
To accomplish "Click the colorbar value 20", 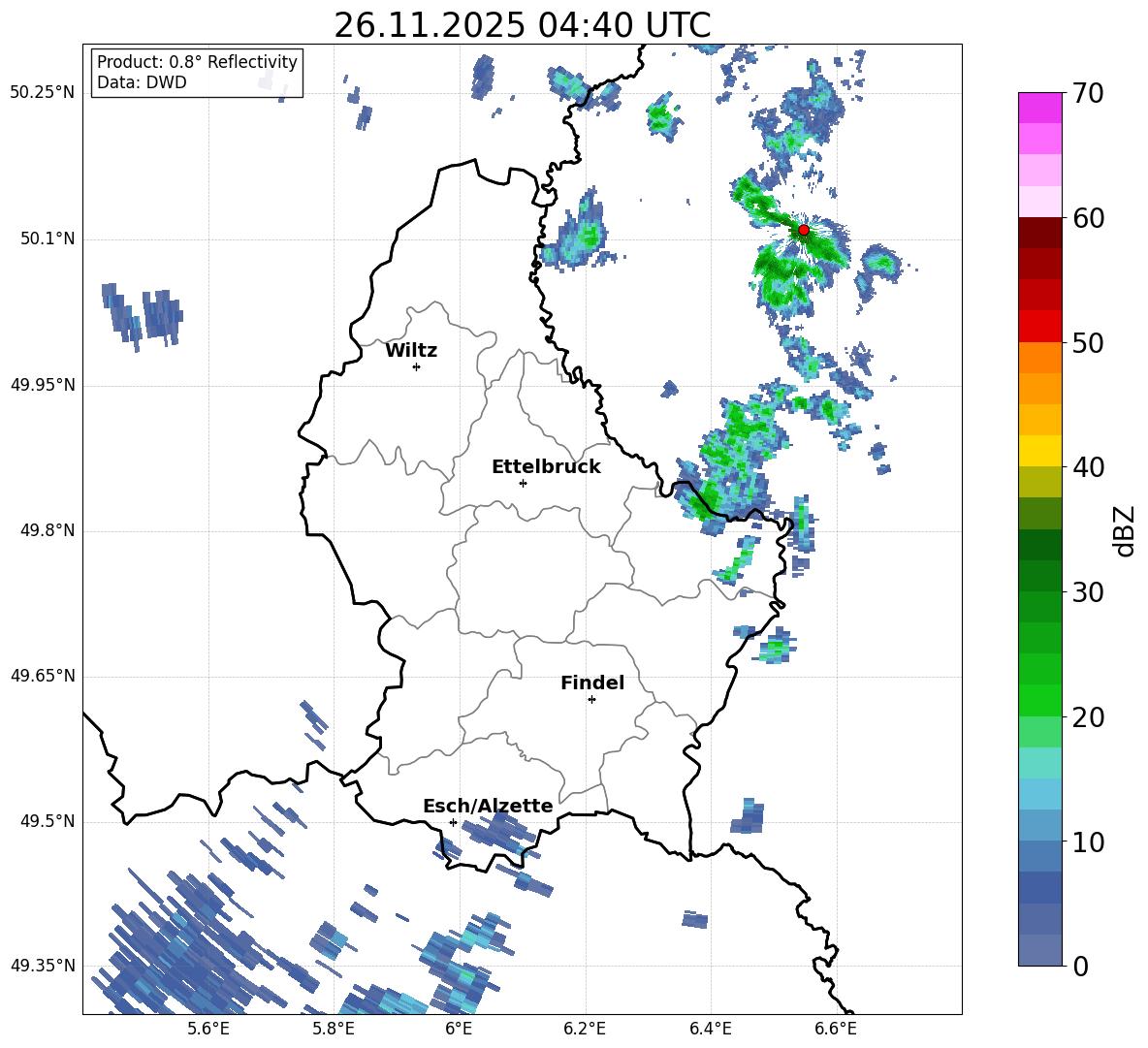I will click(x=1088, y=717).
